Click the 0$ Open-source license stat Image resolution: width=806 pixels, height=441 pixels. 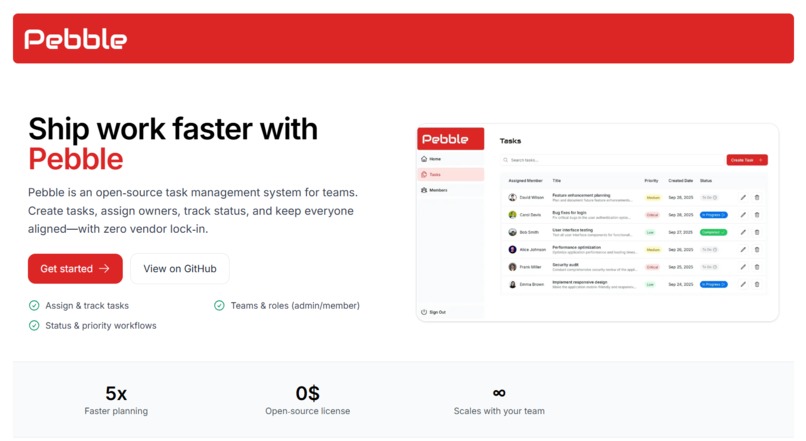(x=307, y=401)
